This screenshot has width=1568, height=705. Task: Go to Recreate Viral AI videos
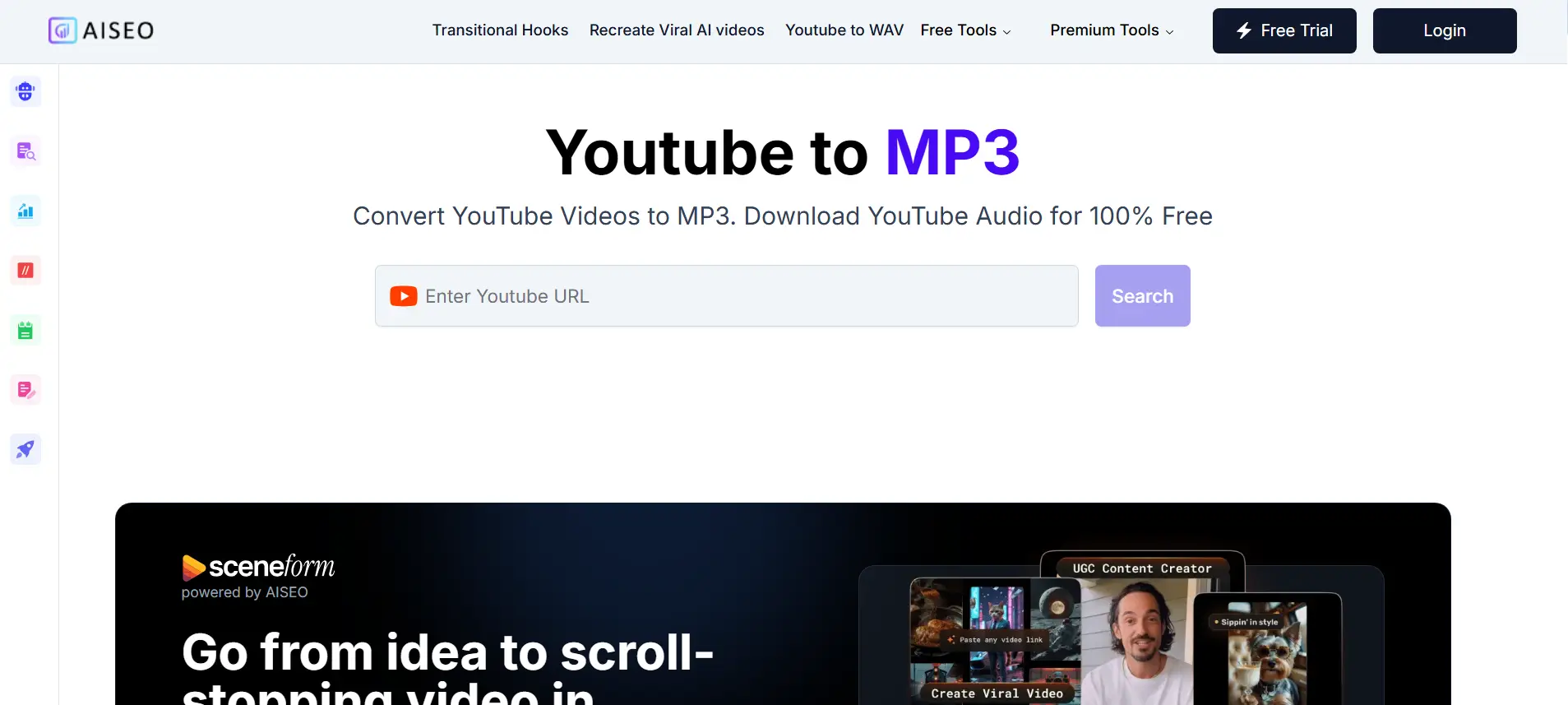coord(676,30)
